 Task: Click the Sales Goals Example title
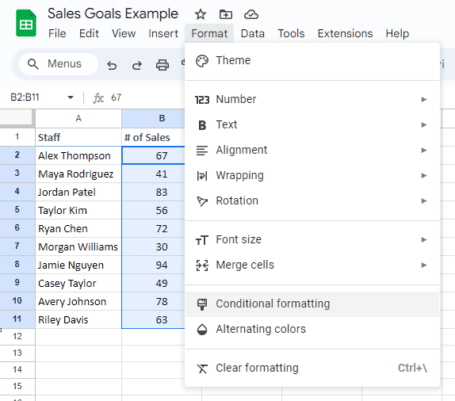point(113,14)
